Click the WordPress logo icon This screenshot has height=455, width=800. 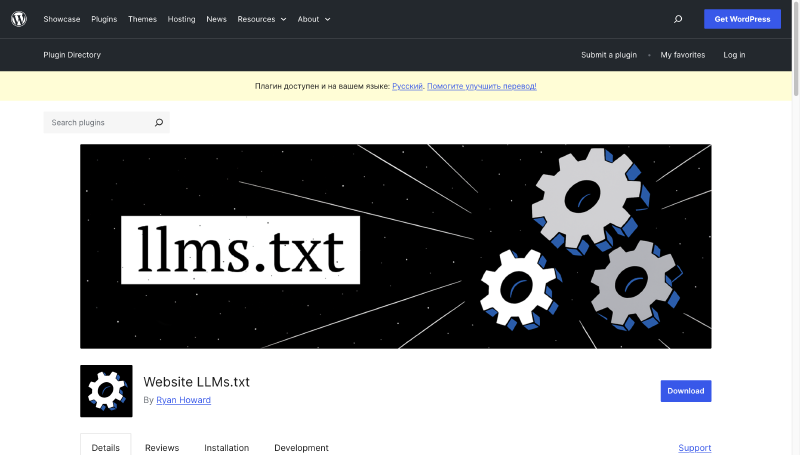[x=19, y=19]
